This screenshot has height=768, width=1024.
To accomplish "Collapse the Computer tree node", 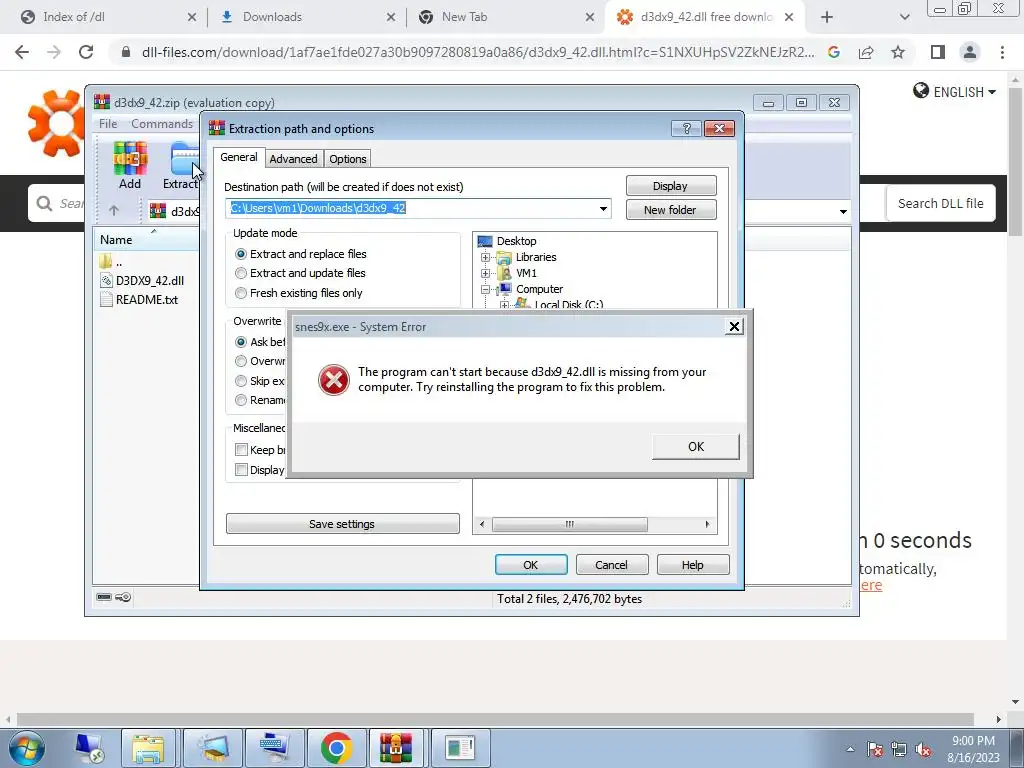I will pos(485,289).
